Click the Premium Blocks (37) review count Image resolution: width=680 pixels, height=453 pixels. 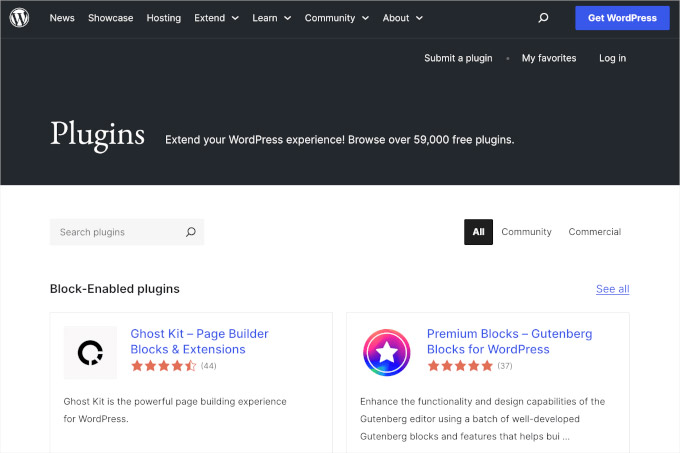(x=505, y=366)
